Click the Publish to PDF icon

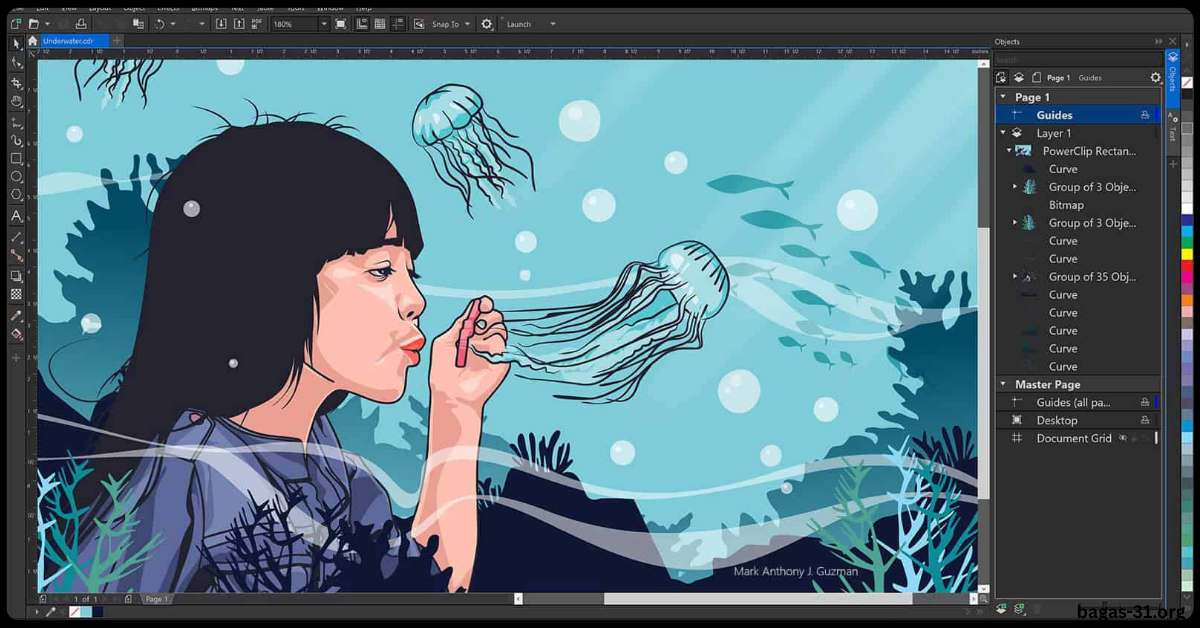(x=258, y=23)
